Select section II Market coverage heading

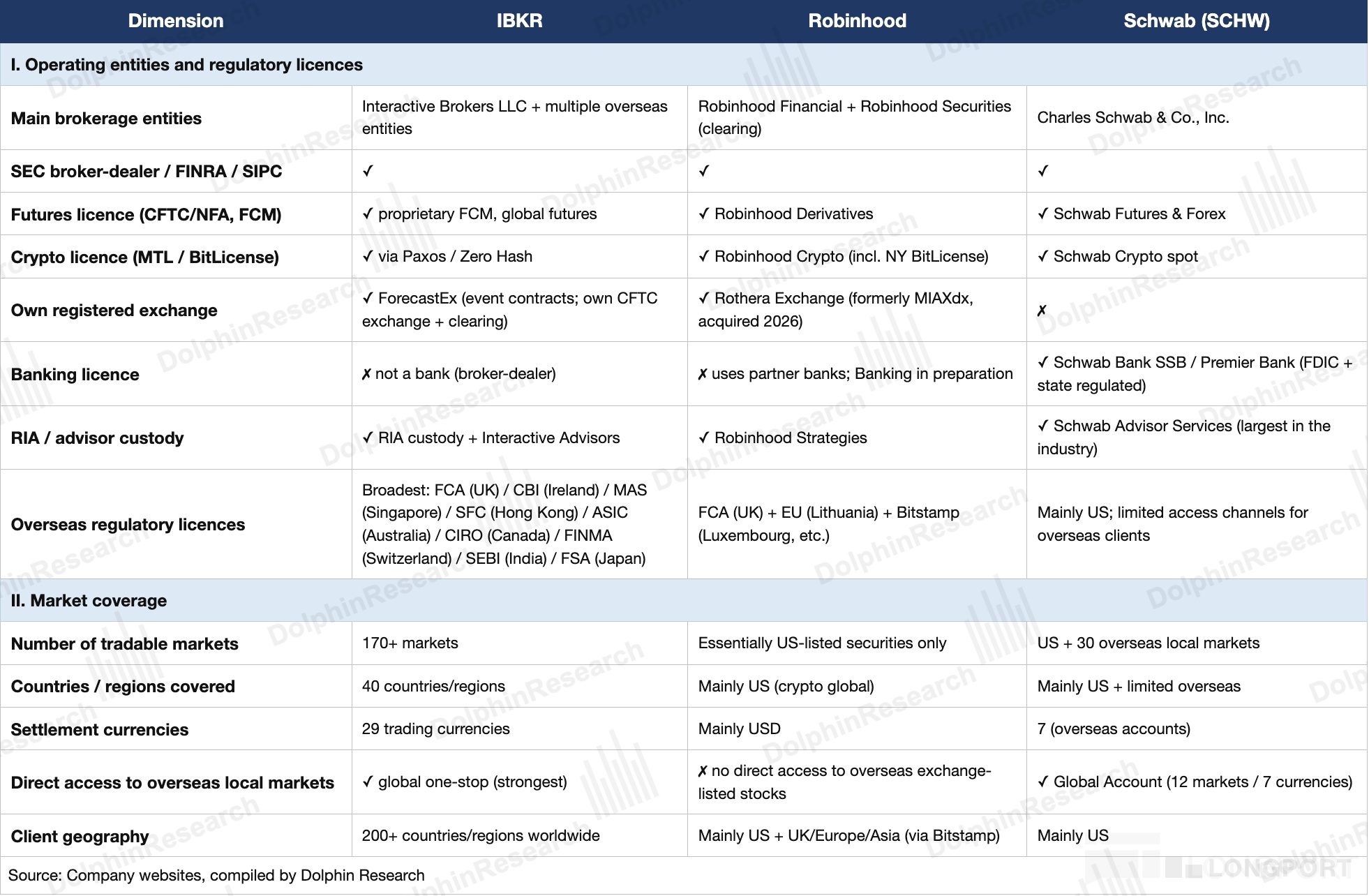pyautogui.click(x=89, y=601)
